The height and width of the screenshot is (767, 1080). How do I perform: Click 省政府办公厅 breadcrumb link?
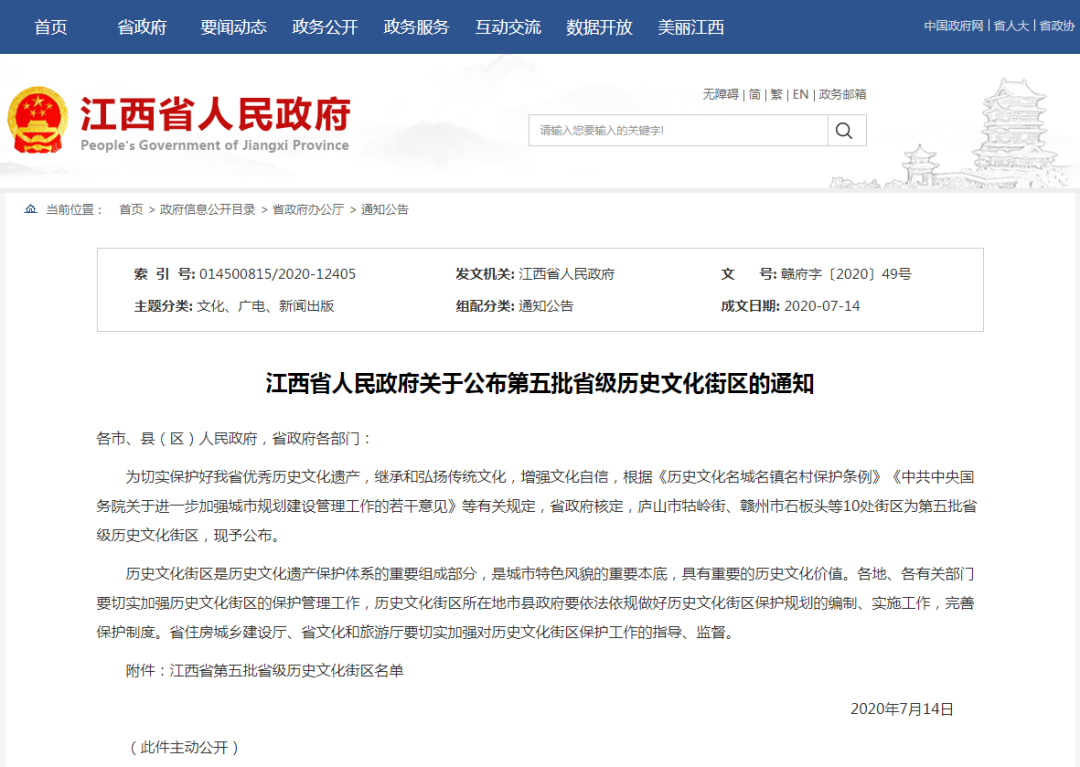pos(308,209)
